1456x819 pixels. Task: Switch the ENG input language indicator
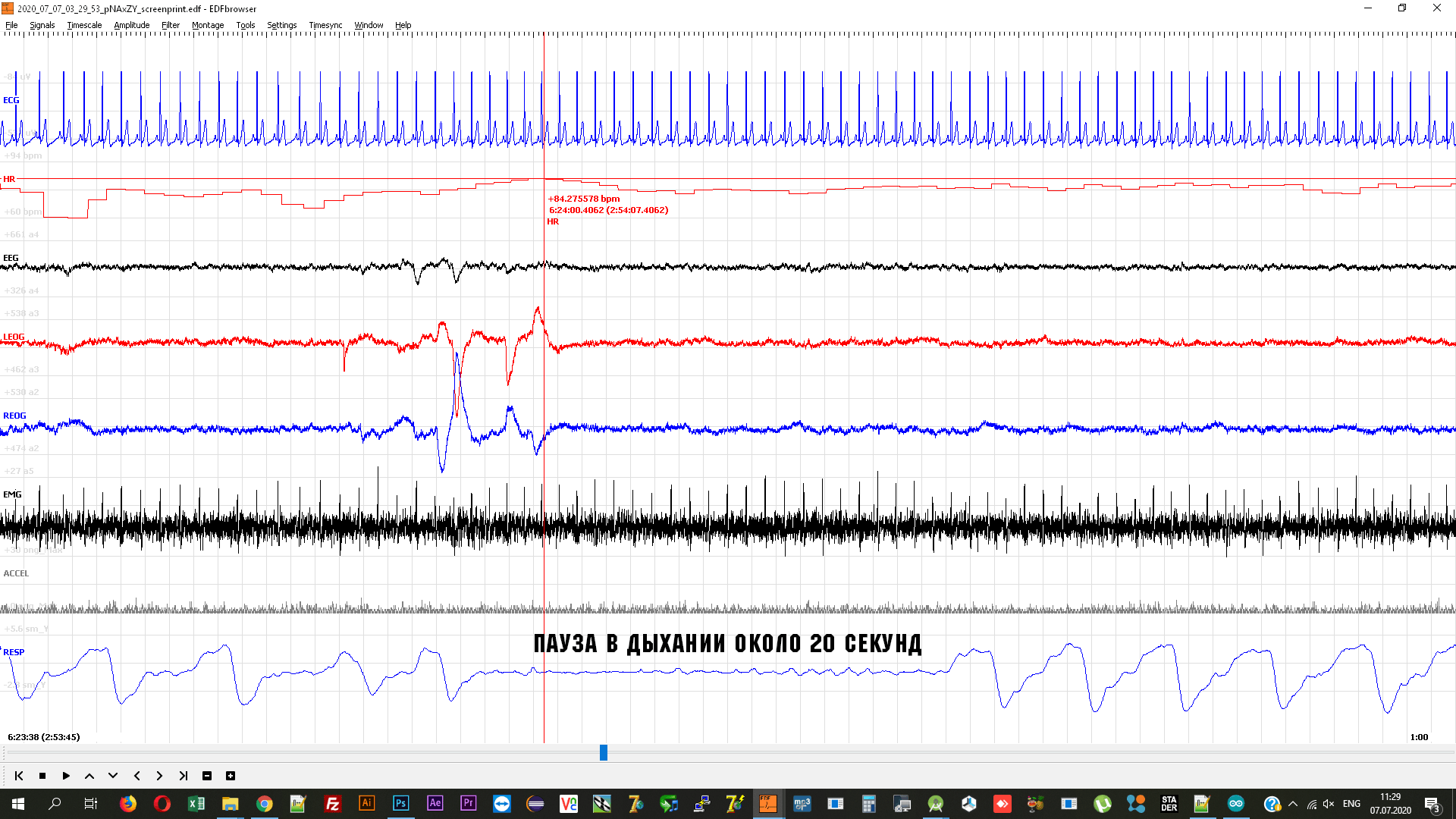point(1351,804)
